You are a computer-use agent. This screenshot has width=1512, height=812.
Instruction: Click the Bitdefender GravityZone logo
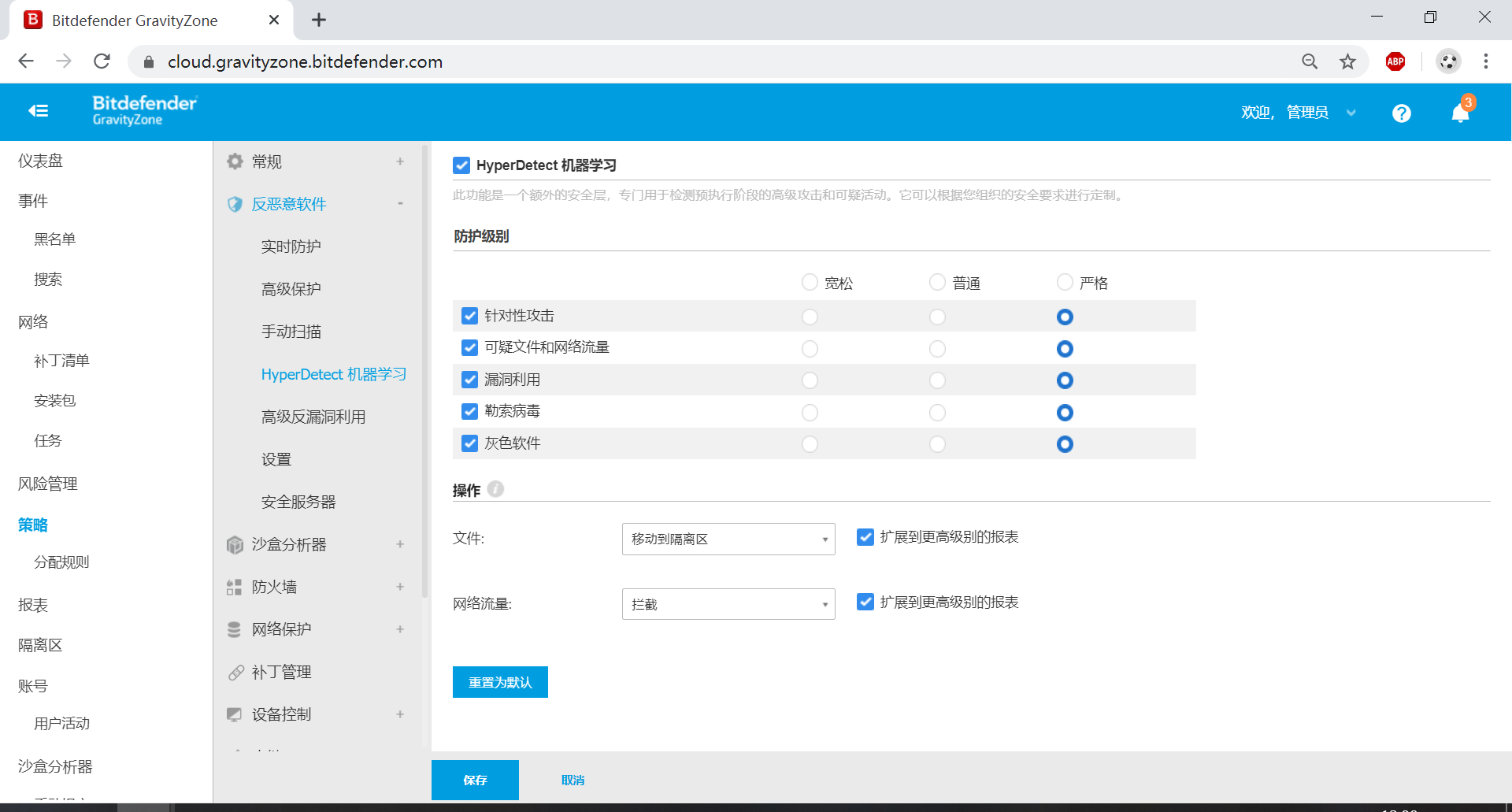[x=145, y=110]
